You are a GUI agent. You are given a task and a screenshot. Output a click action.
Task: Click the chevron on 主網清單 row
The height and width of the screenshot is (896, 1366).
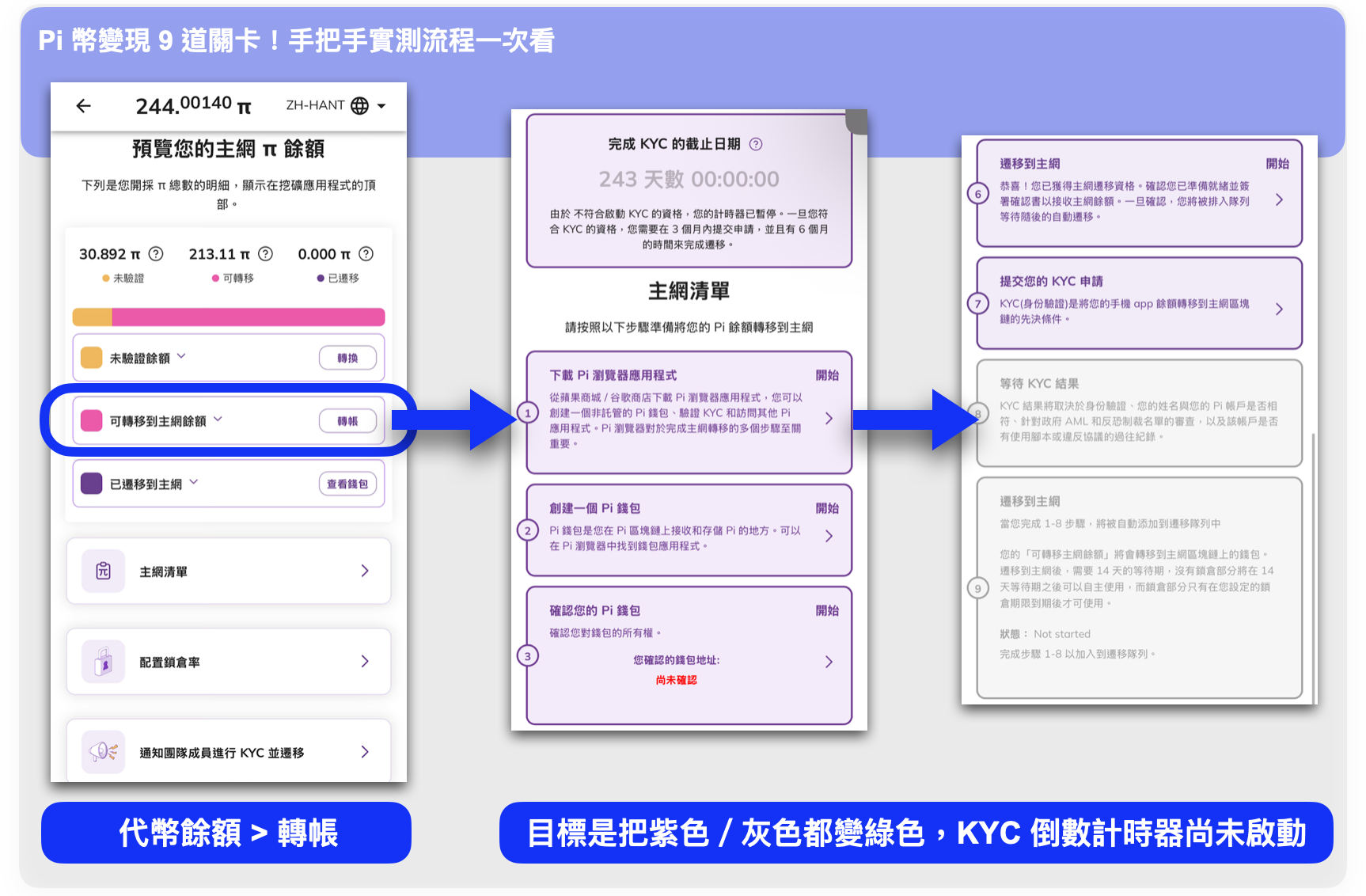pyautogui.click(x=365, y=571)
